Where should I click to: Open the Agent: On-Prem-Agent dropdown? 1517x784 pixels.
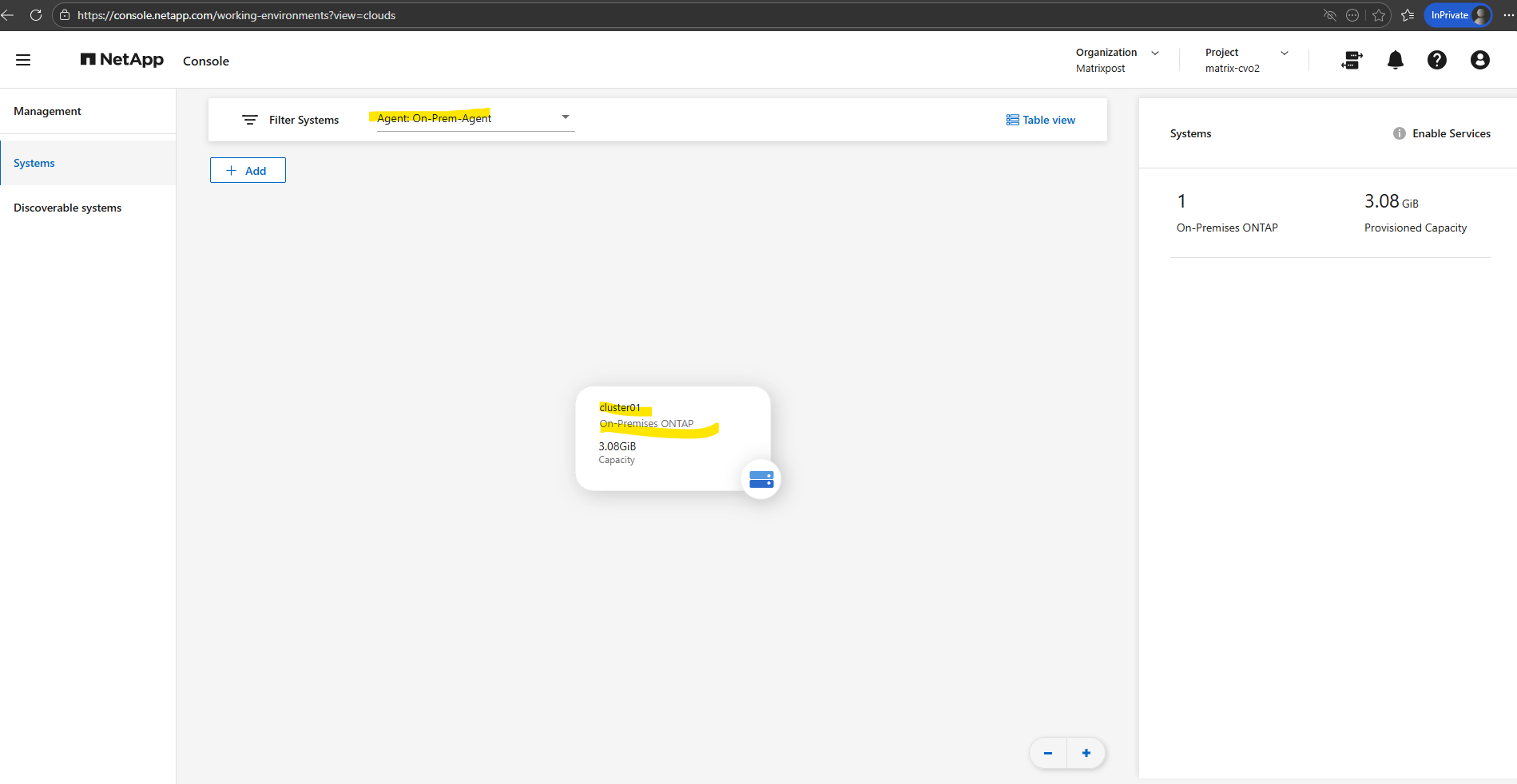(x=565, y=117)
